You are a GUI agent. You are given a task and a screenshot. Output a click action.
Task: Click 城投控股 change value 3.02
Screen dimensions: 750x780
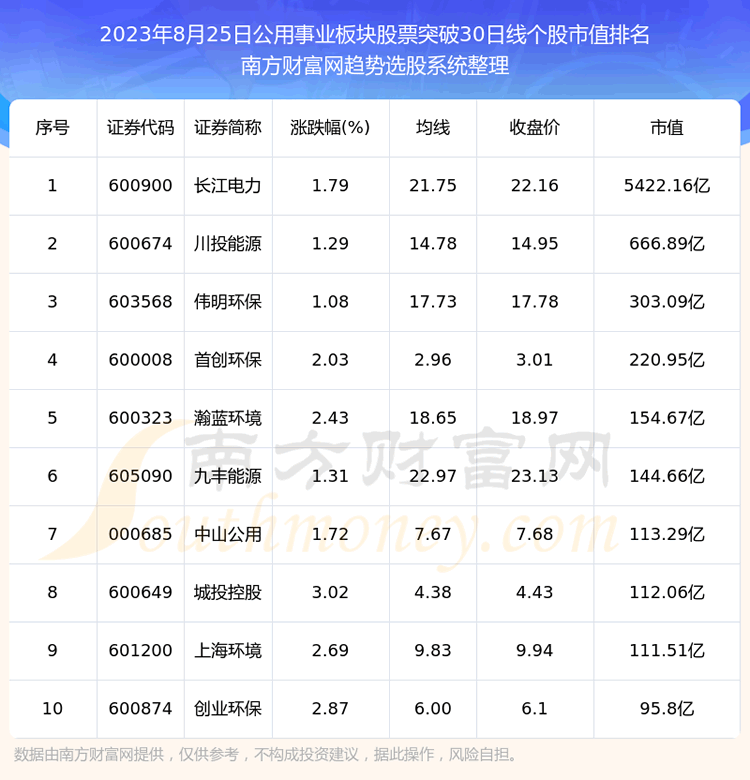tap(330, 592)
